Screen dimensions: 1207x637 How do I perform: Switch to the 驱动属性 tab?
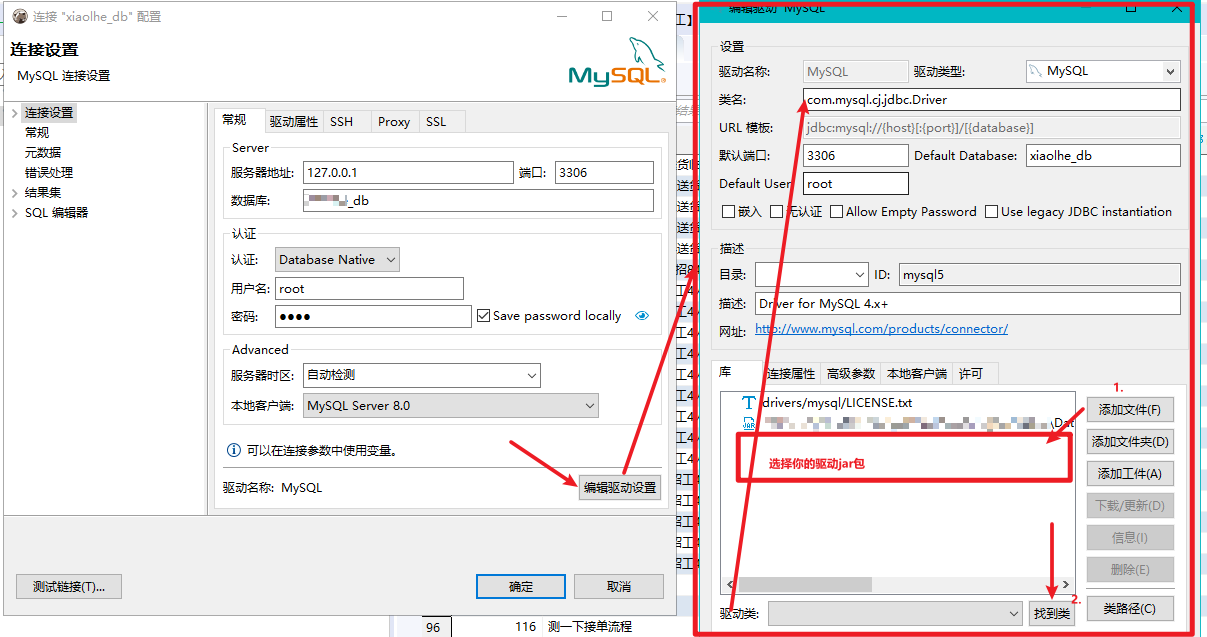293,122
